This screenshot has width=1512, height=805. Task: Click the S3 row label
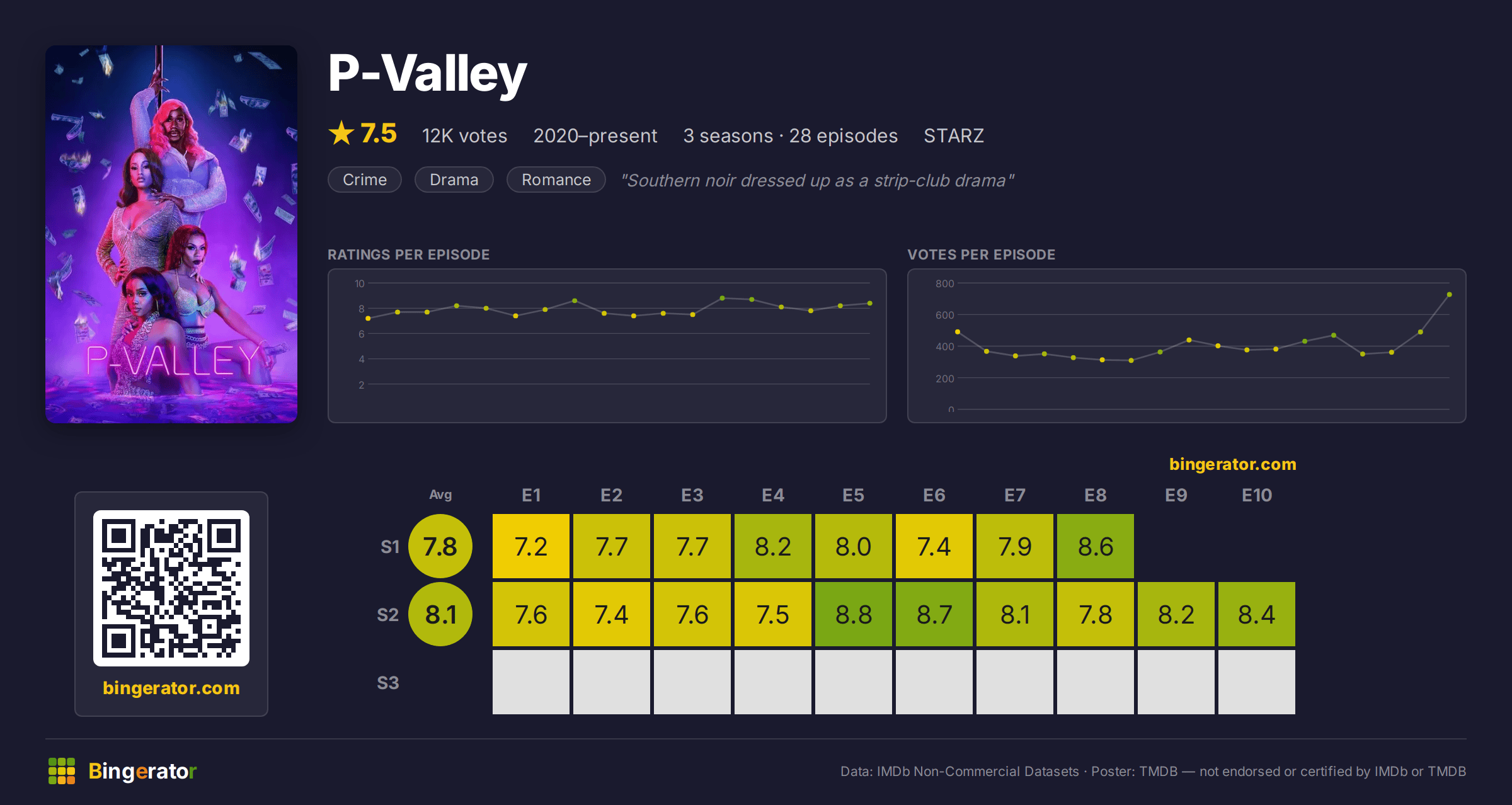pyautogui.click(x=388, y=683)
